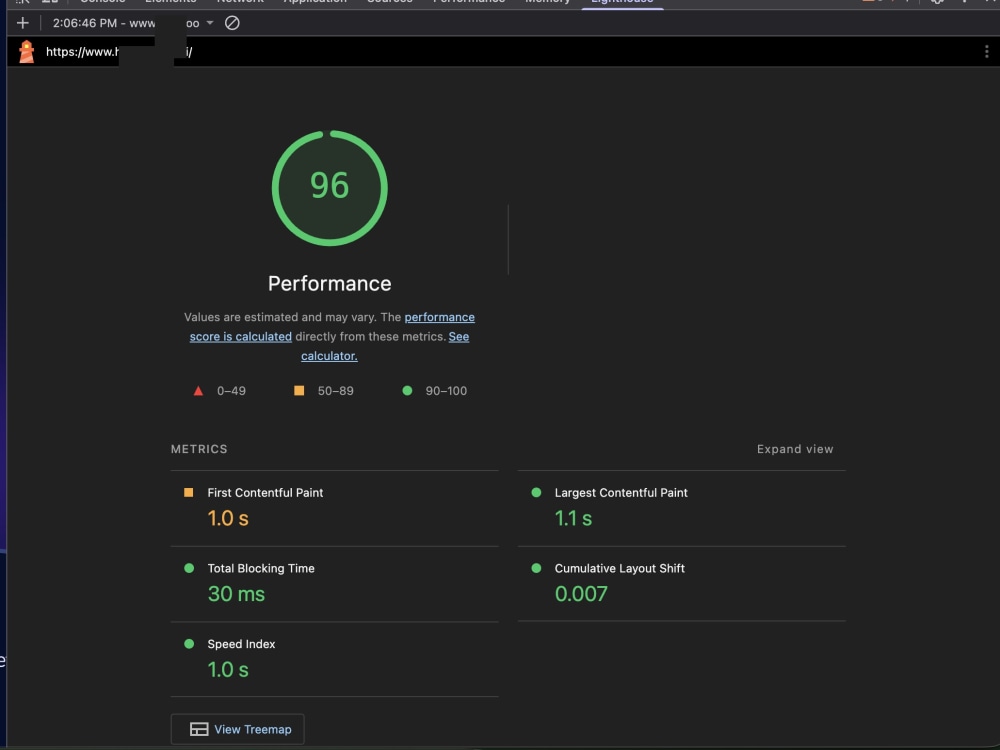The image size is (1000, 750).
Task: Click the Lighthouse logo icon beside the URL
Action: [26, 52]
